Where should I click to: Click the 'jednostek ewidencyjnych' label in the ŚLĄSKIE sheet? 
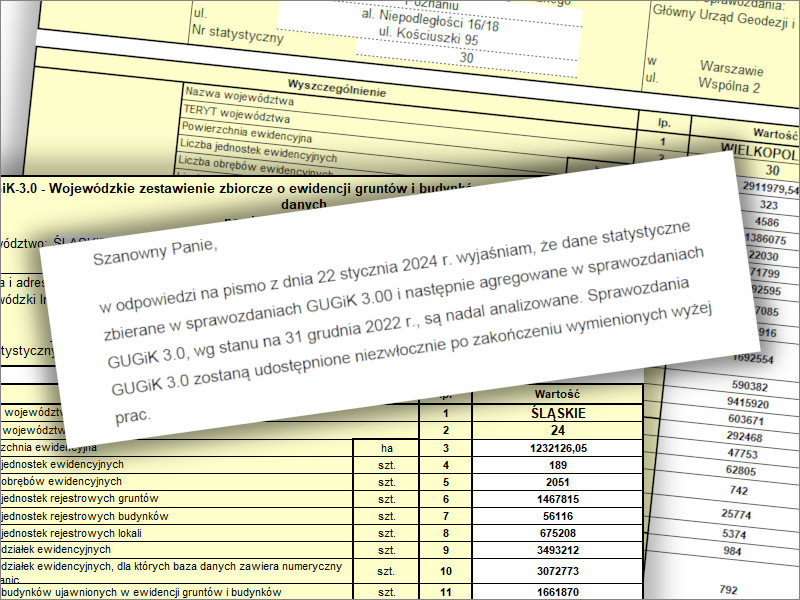(62, 464)
